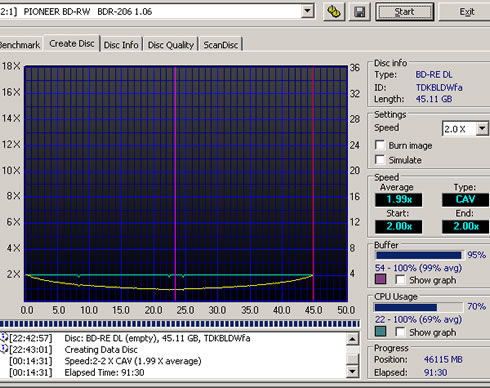Click the log info icon at 22:42:57 entry
This screenshot has height=388, width=490.
tap(4, 337)
